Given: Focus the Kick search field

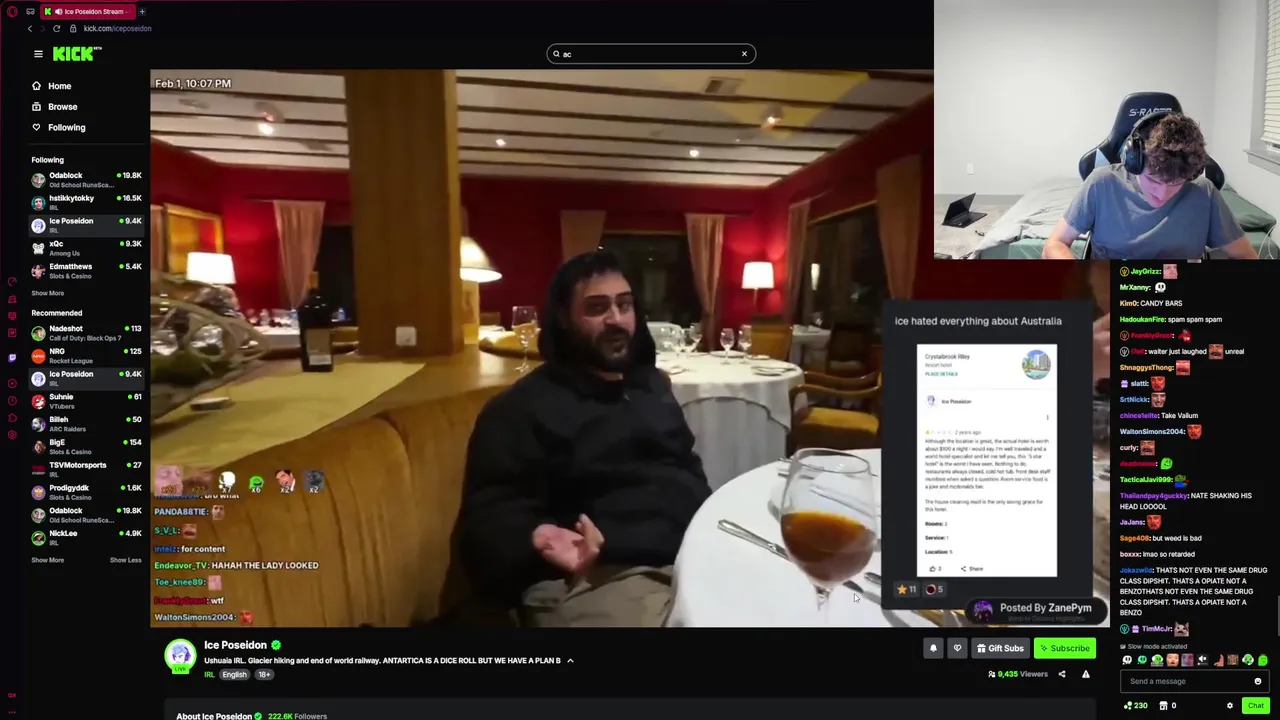Looking at the screenshot, I should pos(650,54).
